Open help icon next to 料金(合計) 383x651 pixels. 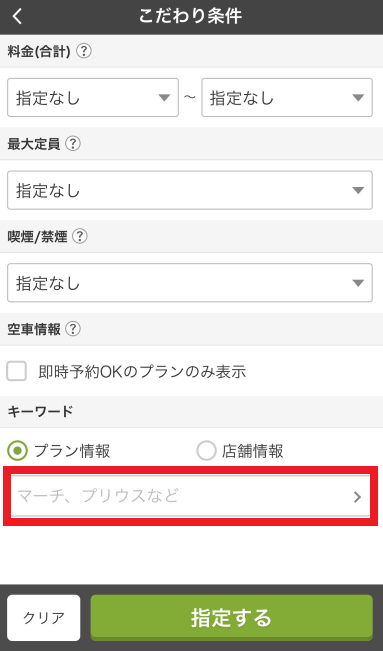(x=84, y=51)
